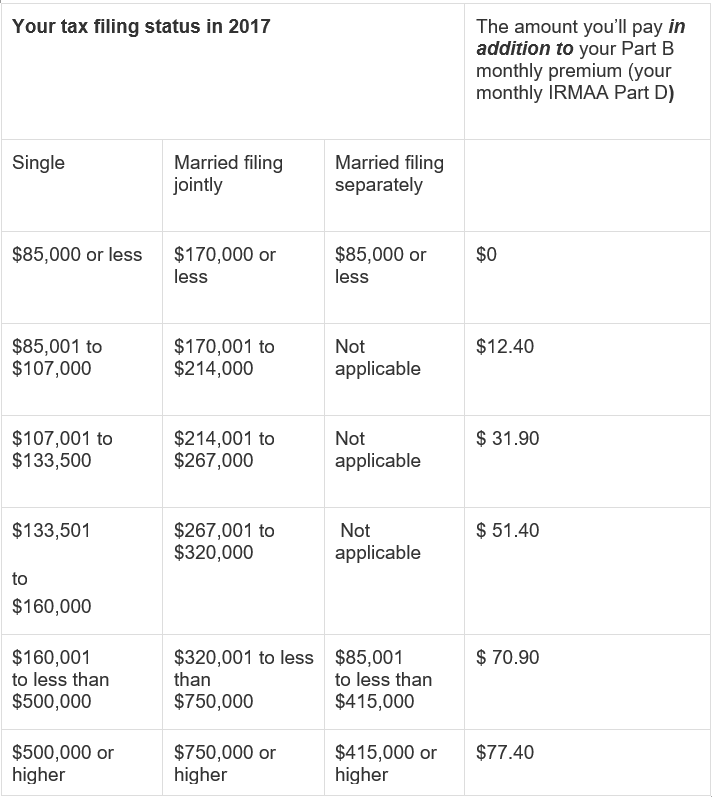Click the $77.40 amount cell
Image resolution: width=712 pixels, height=797 pixels.
pos(506,753)
